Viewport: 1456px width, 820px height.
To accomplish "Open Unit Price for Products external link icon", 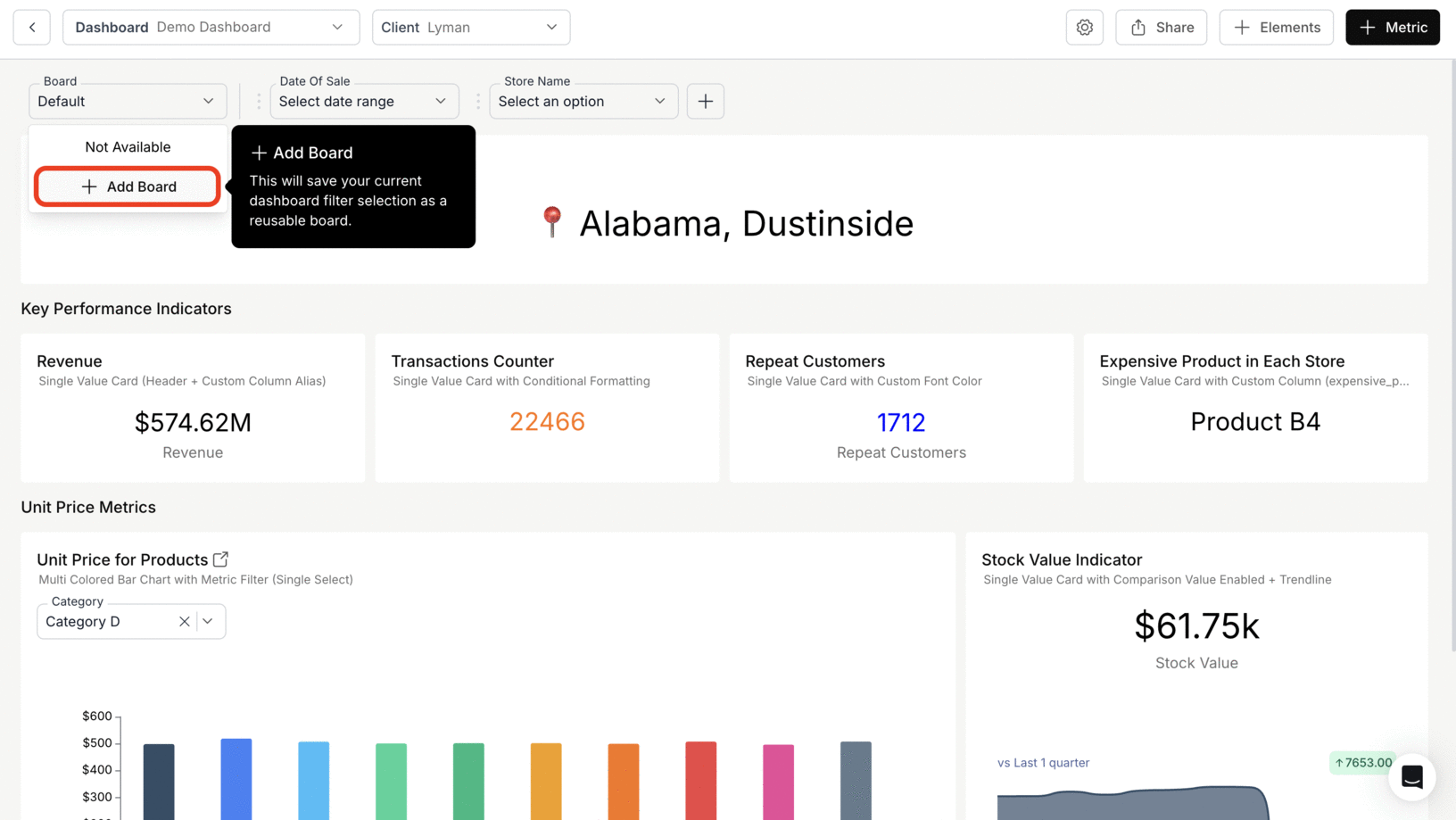I will click(x=220, y=559).
